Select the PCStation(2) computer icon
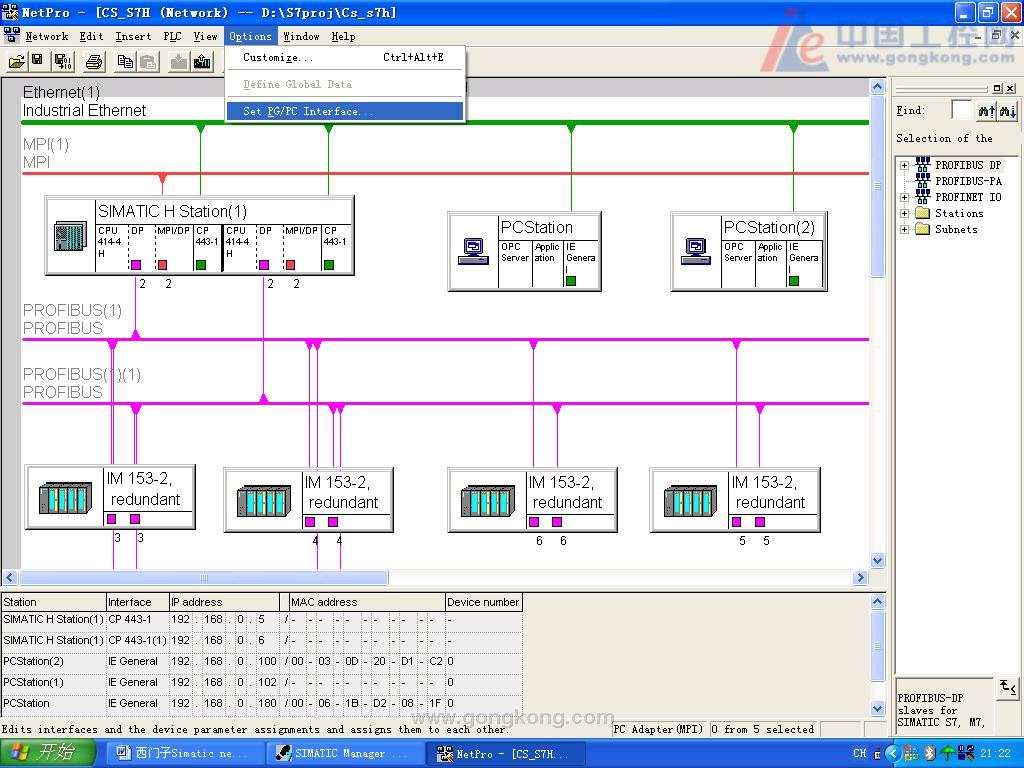1024x768 pixels. click(x=696, y=251)
